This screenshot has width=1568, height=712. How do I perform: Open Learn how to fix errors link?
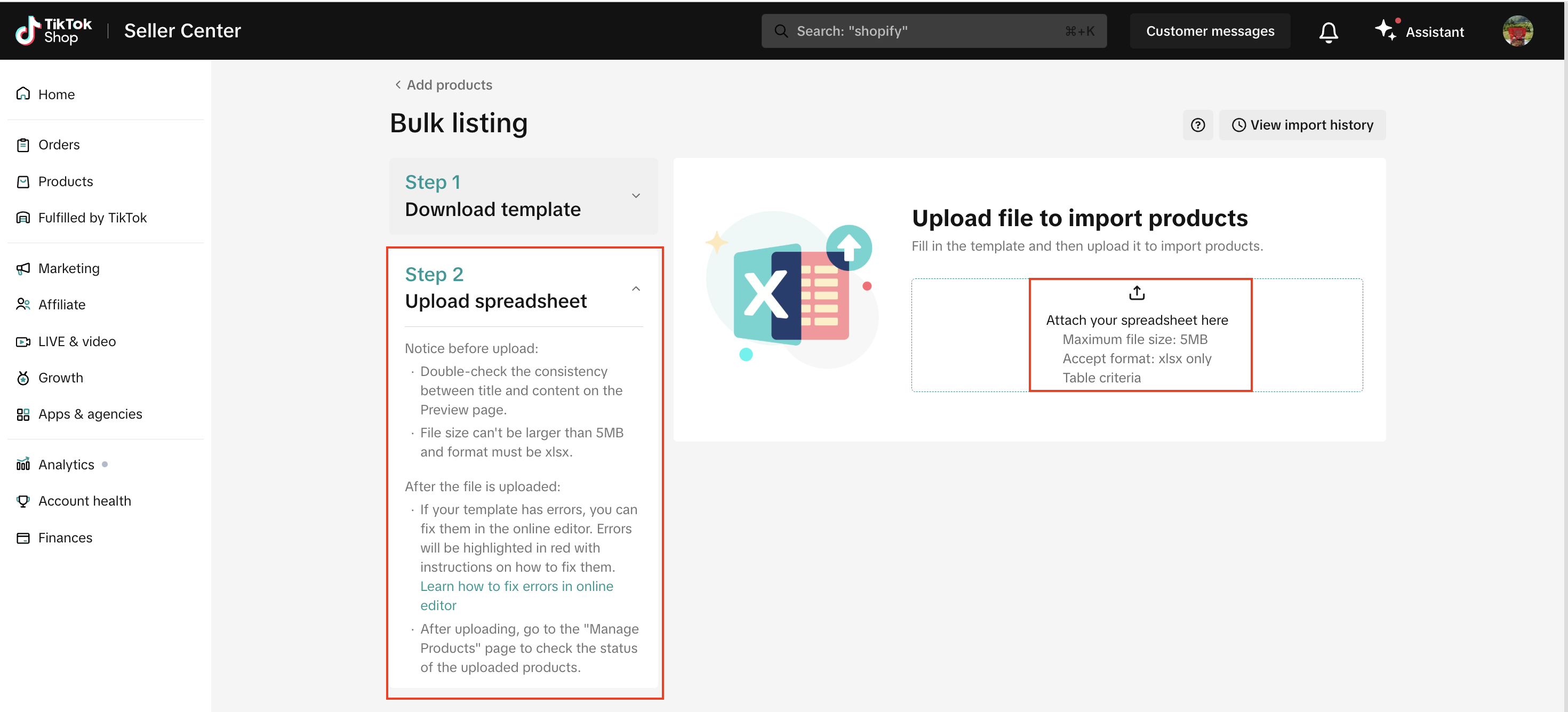(x=516, y=586)
